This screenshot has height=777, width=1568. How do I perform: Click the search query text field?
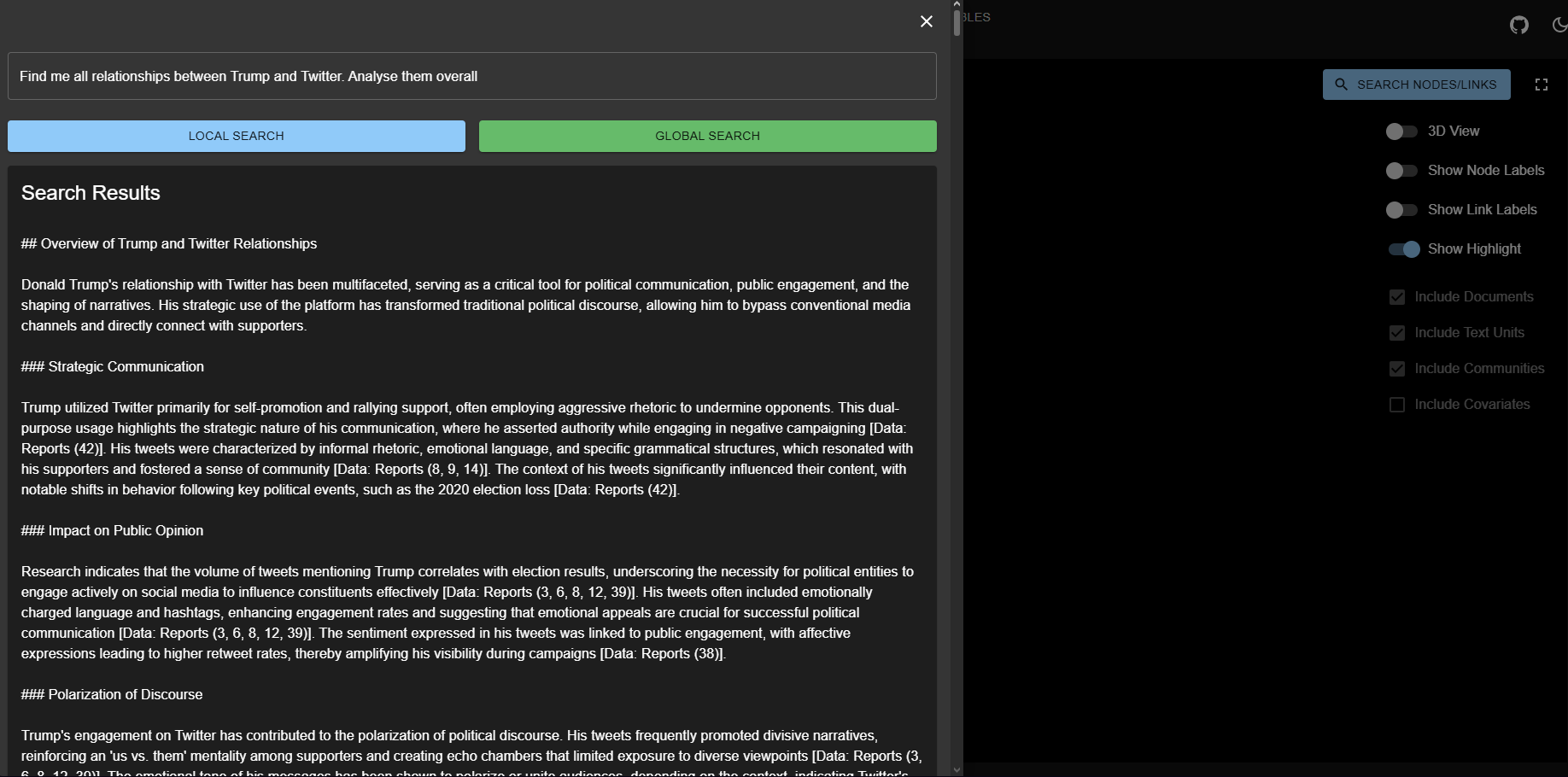pos(471,77)
